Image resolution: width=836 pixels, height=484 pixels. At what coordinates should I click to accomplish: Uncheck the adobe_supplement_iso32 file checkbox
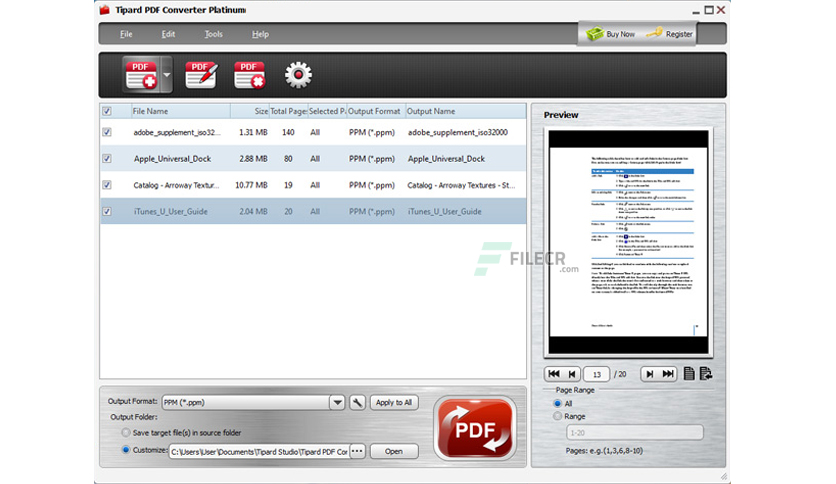tap(107, 132)
